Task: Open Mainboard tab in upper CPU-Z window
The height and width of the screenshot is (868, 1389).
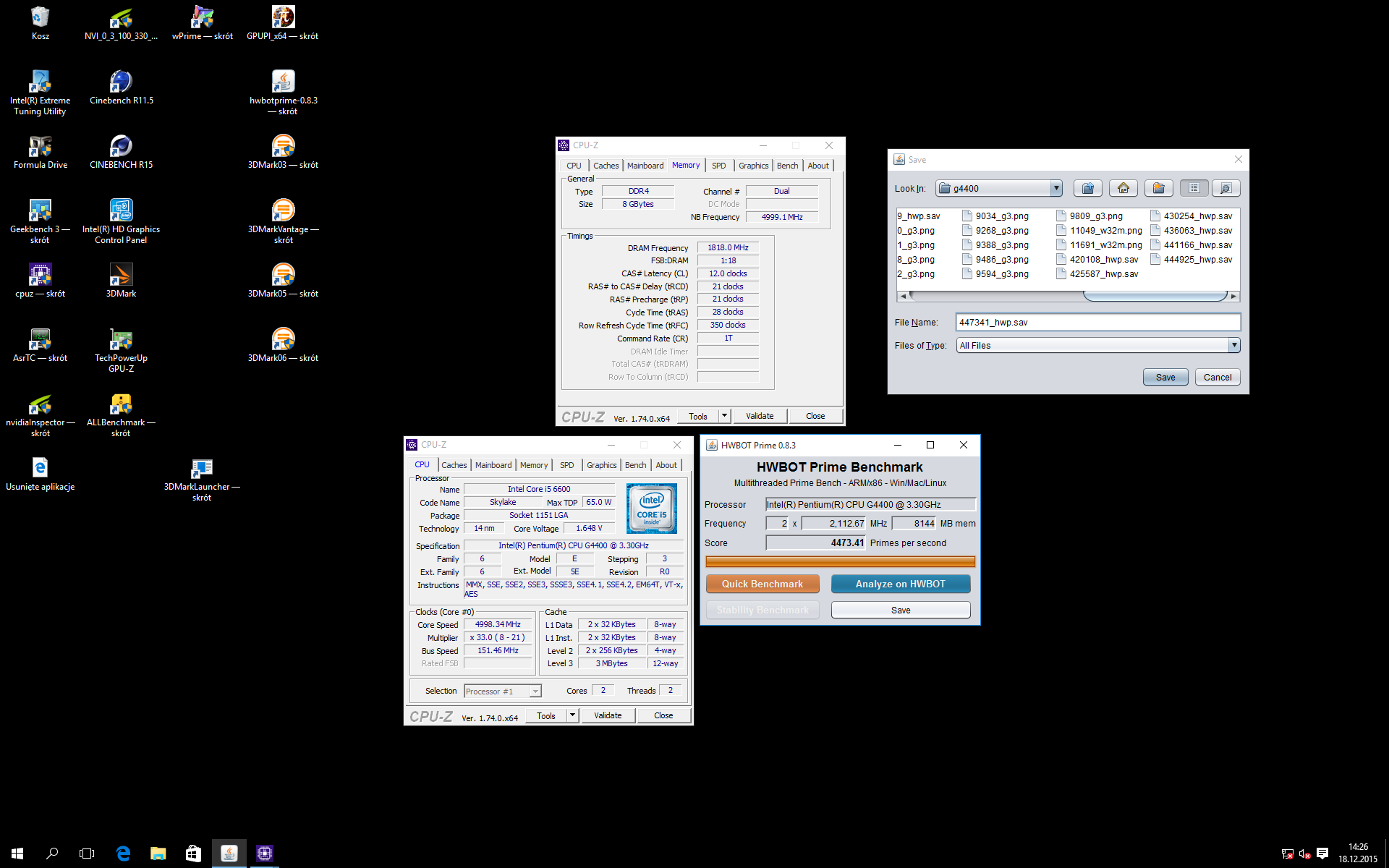Action: coord(645,166)
